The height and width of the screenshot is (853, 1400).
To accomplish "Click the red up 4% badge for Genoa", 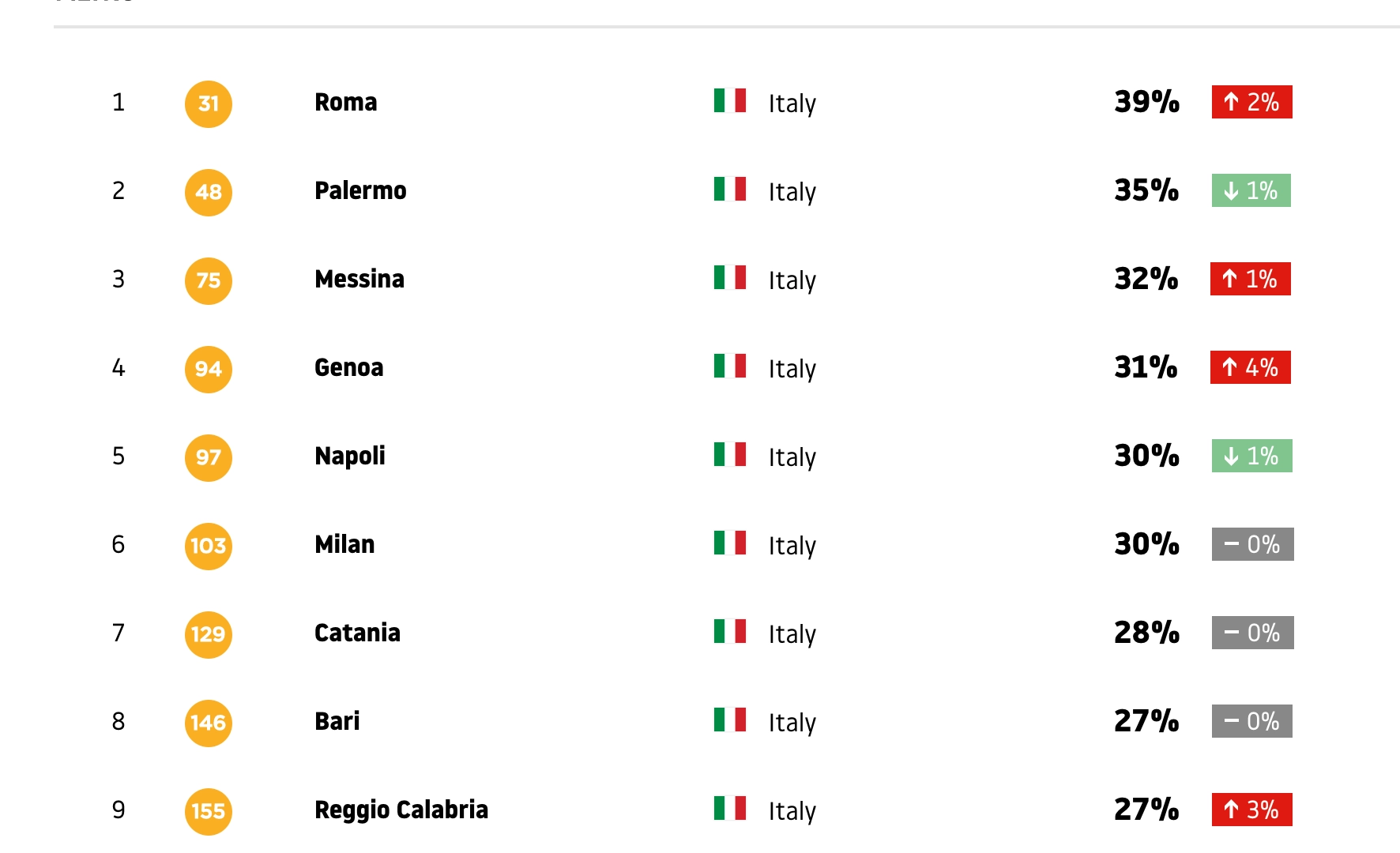I will pos(1250,367).
